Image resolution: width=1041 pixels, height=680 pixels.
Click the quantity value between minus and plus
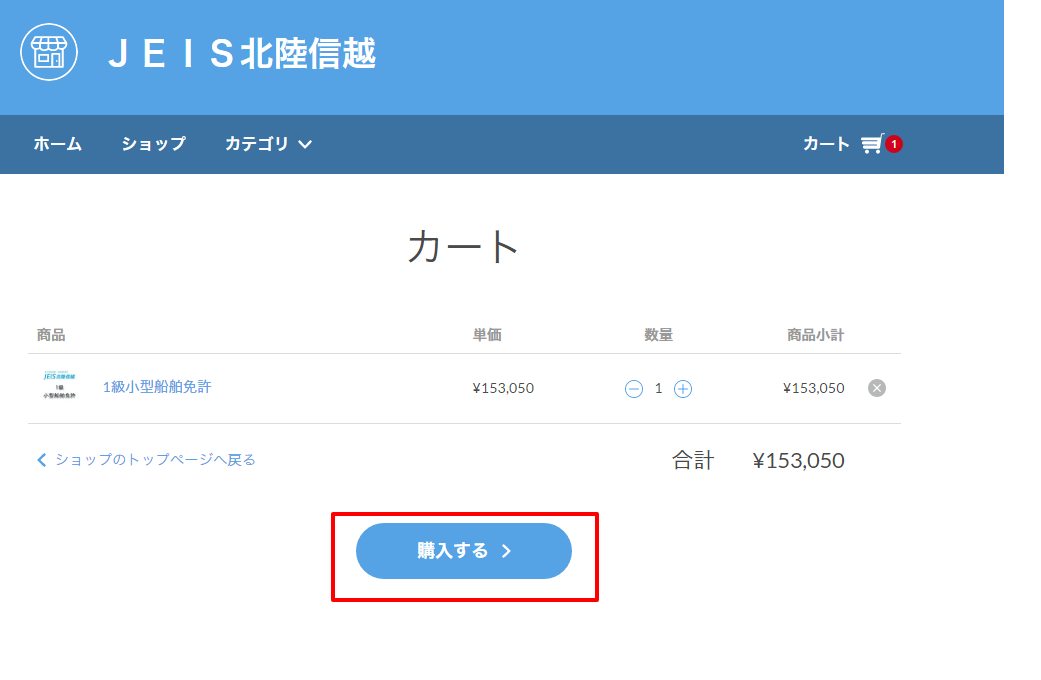pyautogui.click(x=658, y=388)
